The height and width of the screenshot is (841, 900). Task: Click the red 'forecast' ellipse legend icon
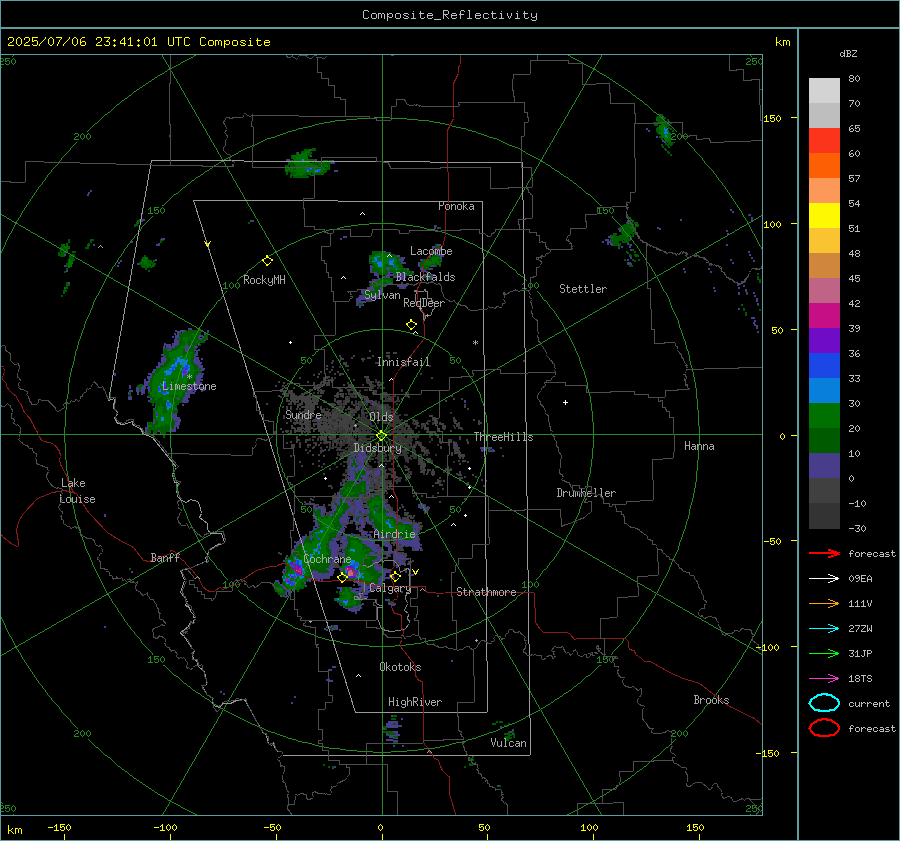824,728
